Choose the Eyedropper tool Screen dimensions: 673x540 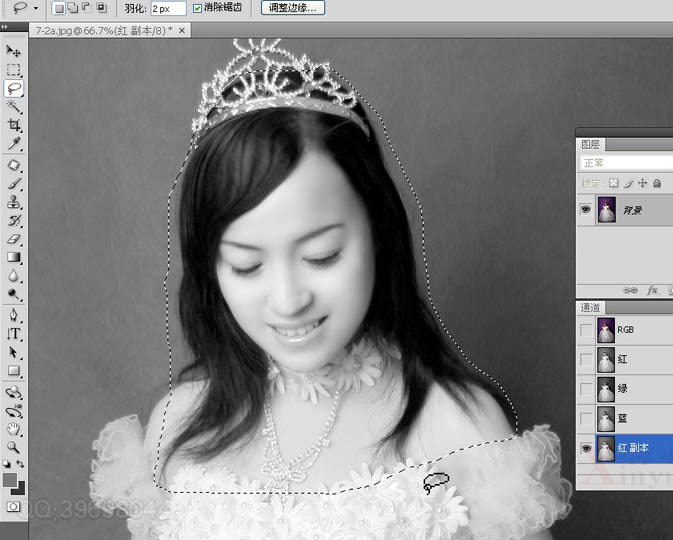[x=14, y=144]
